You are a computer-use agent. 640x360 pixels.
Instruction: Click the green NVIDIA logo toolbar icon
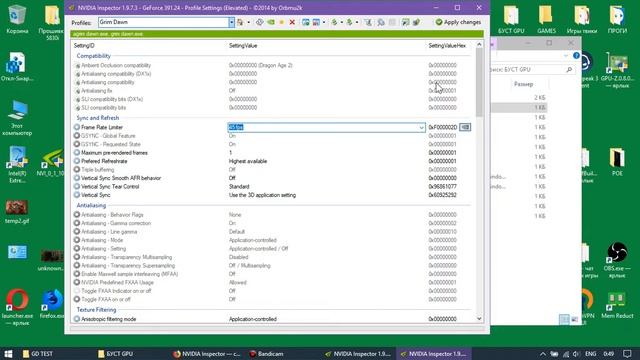click(271, 22)
